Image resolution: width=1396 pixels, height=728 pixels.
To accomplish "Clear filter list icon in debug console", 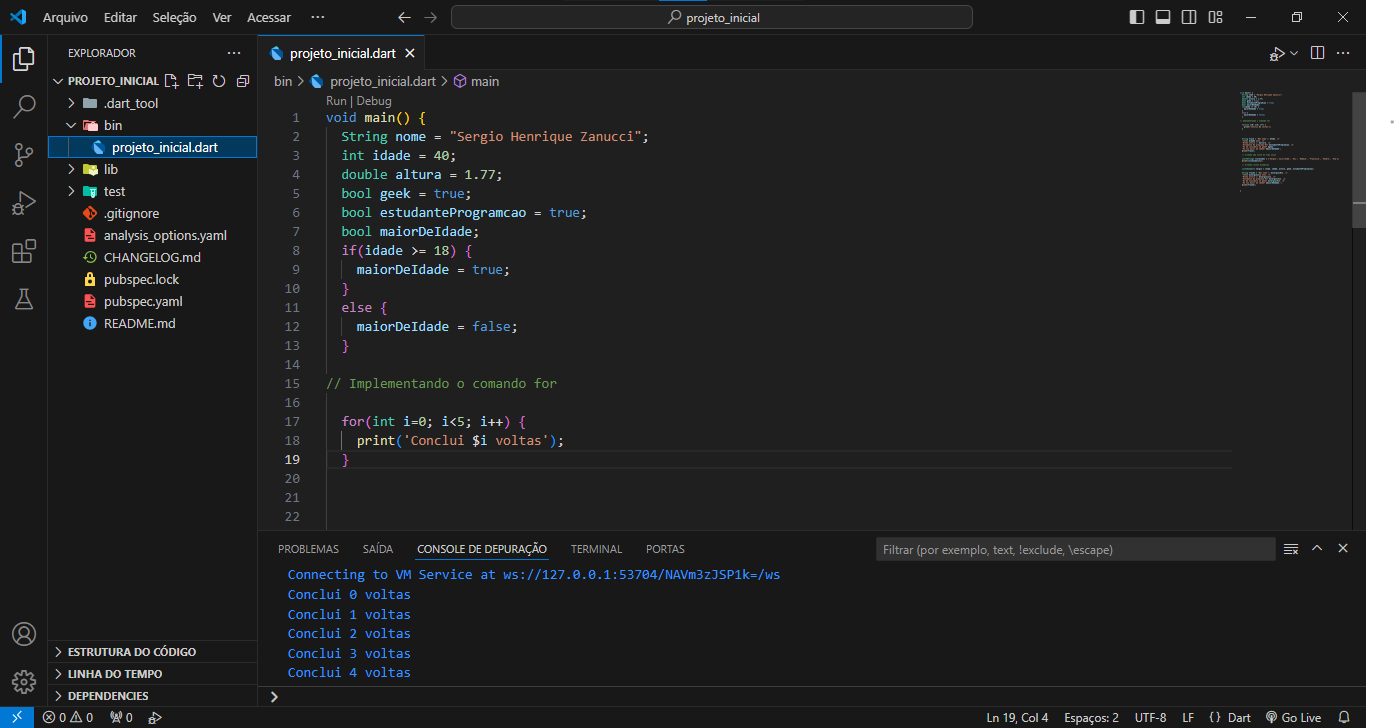I will point(1291,549).
